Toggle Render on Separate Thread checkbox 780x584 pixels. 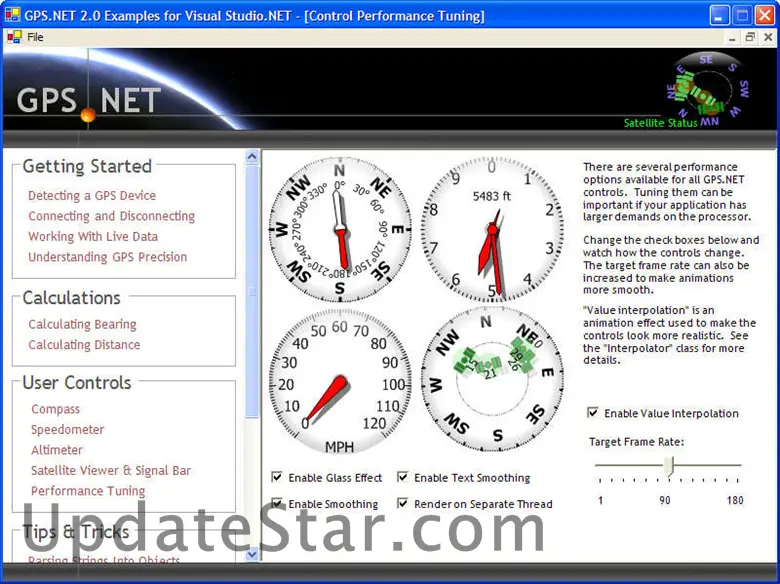click(403, 503)
